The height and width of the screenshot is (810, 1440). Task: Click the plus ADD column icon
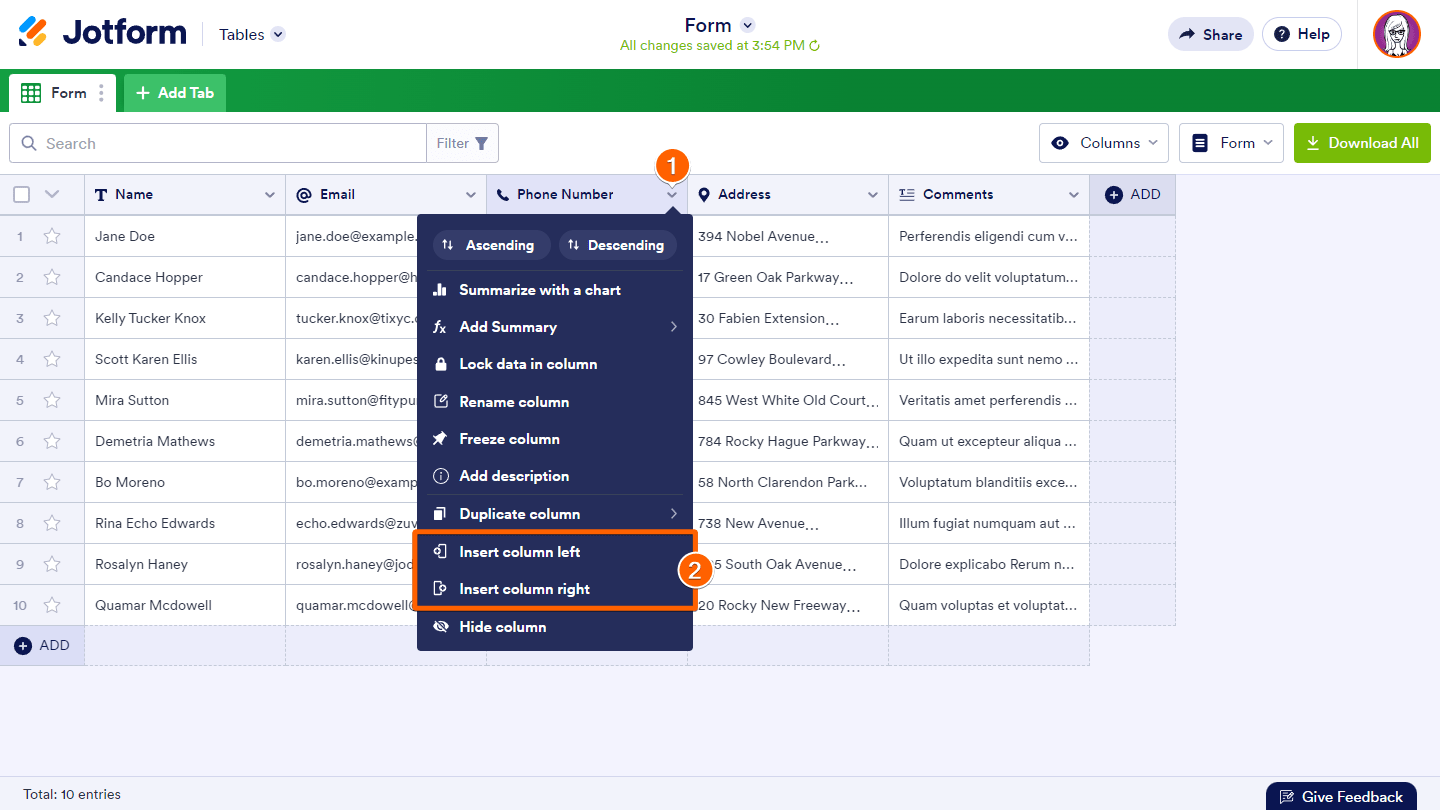1114,195
